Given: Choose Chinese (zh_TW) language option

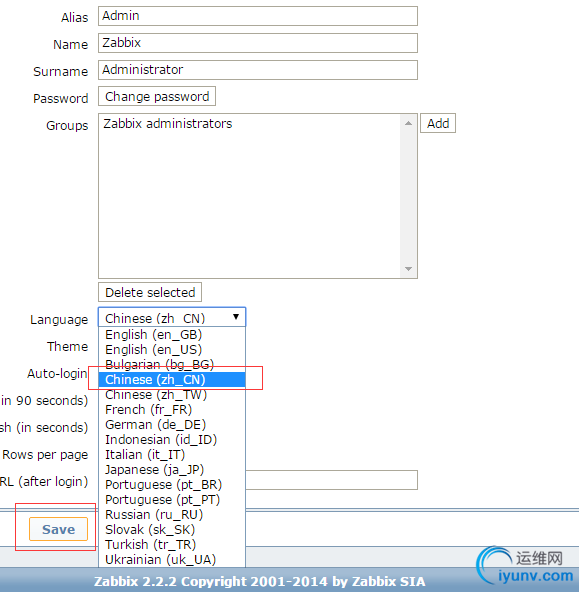Looking at the screenshot, I should (x=172, y=395).
